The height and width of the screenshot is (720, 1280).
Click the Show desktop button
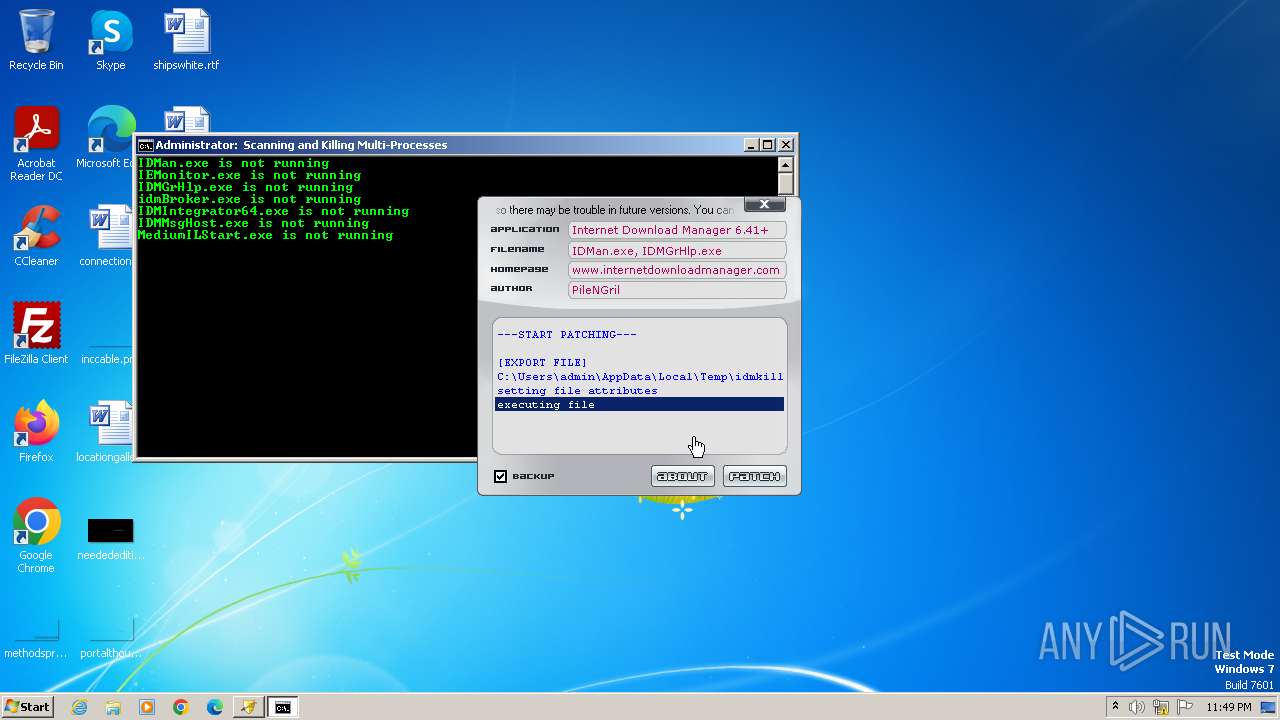(x=1269, y=707)
